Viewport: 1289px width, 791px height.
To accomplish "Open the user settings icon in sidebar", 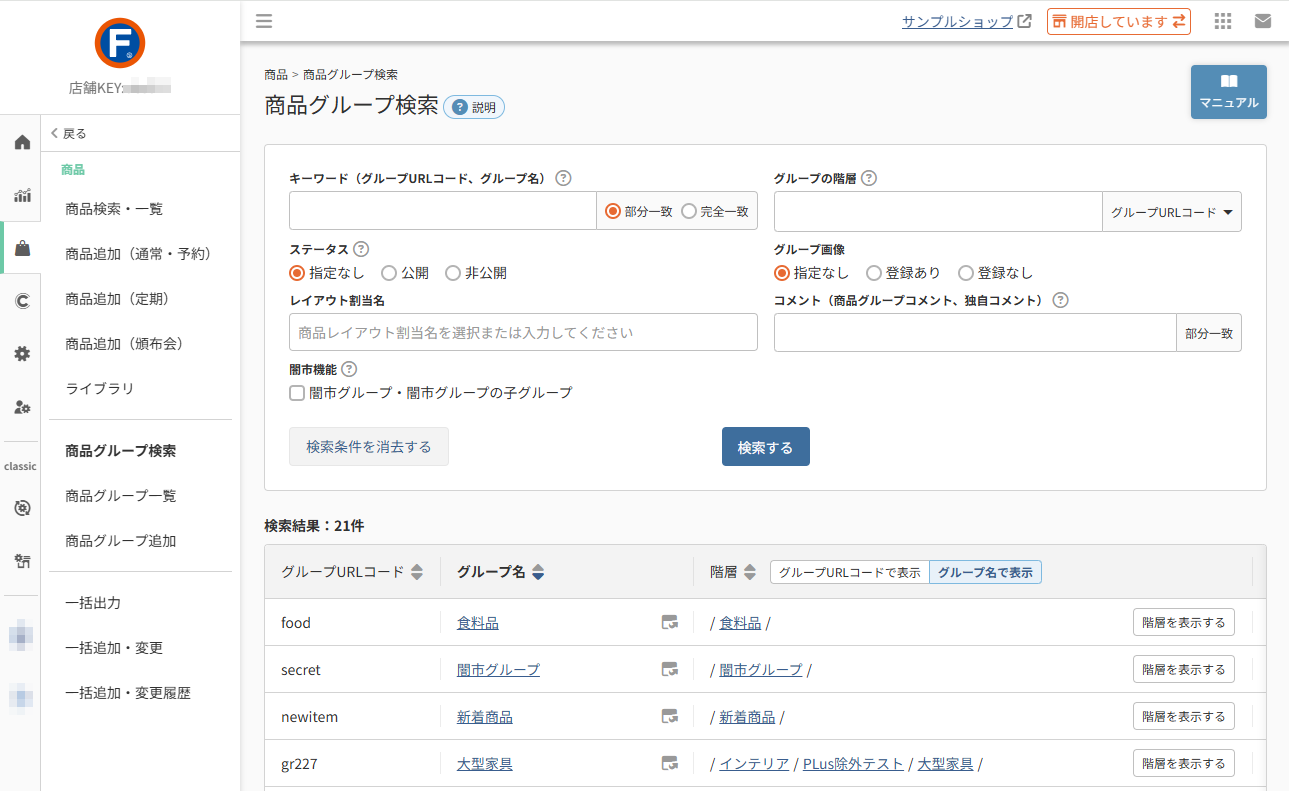I will click(x=22, y=407).
